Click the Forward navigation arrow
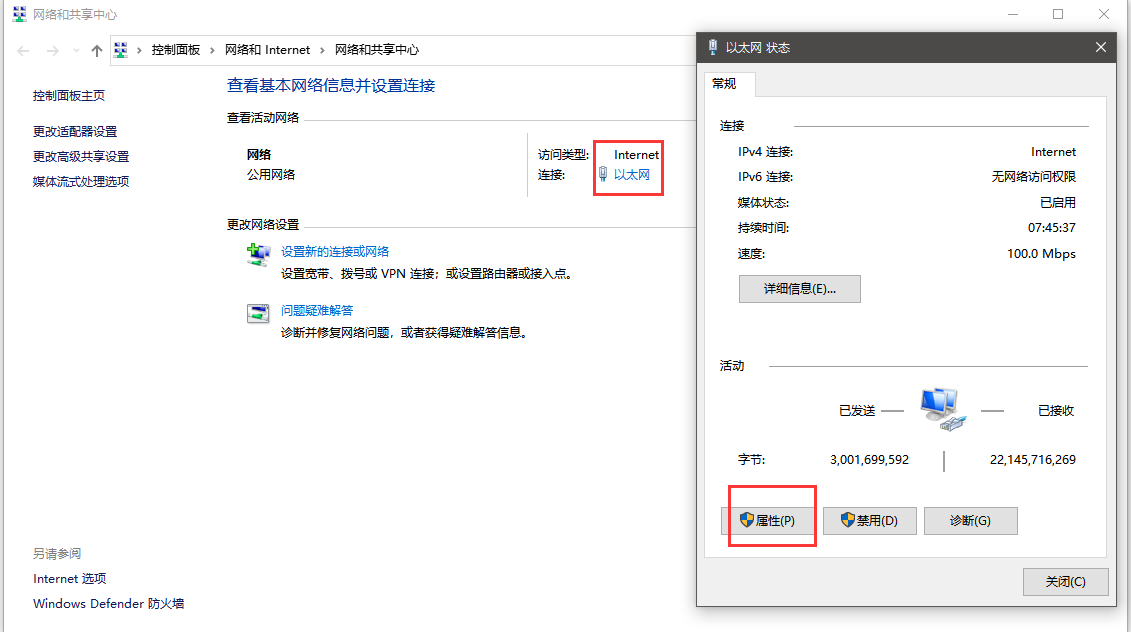The image size is (1131, 632). 53,51
